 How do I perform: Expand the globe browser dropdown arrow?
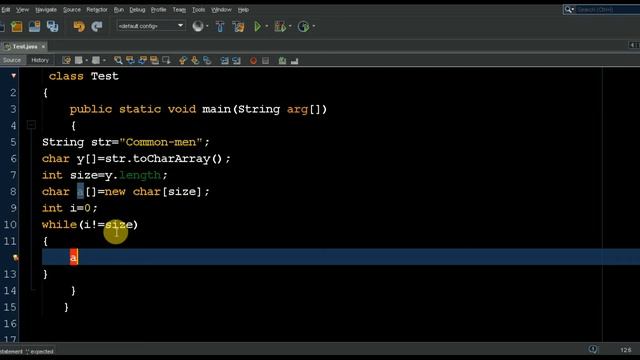(207, 27)
